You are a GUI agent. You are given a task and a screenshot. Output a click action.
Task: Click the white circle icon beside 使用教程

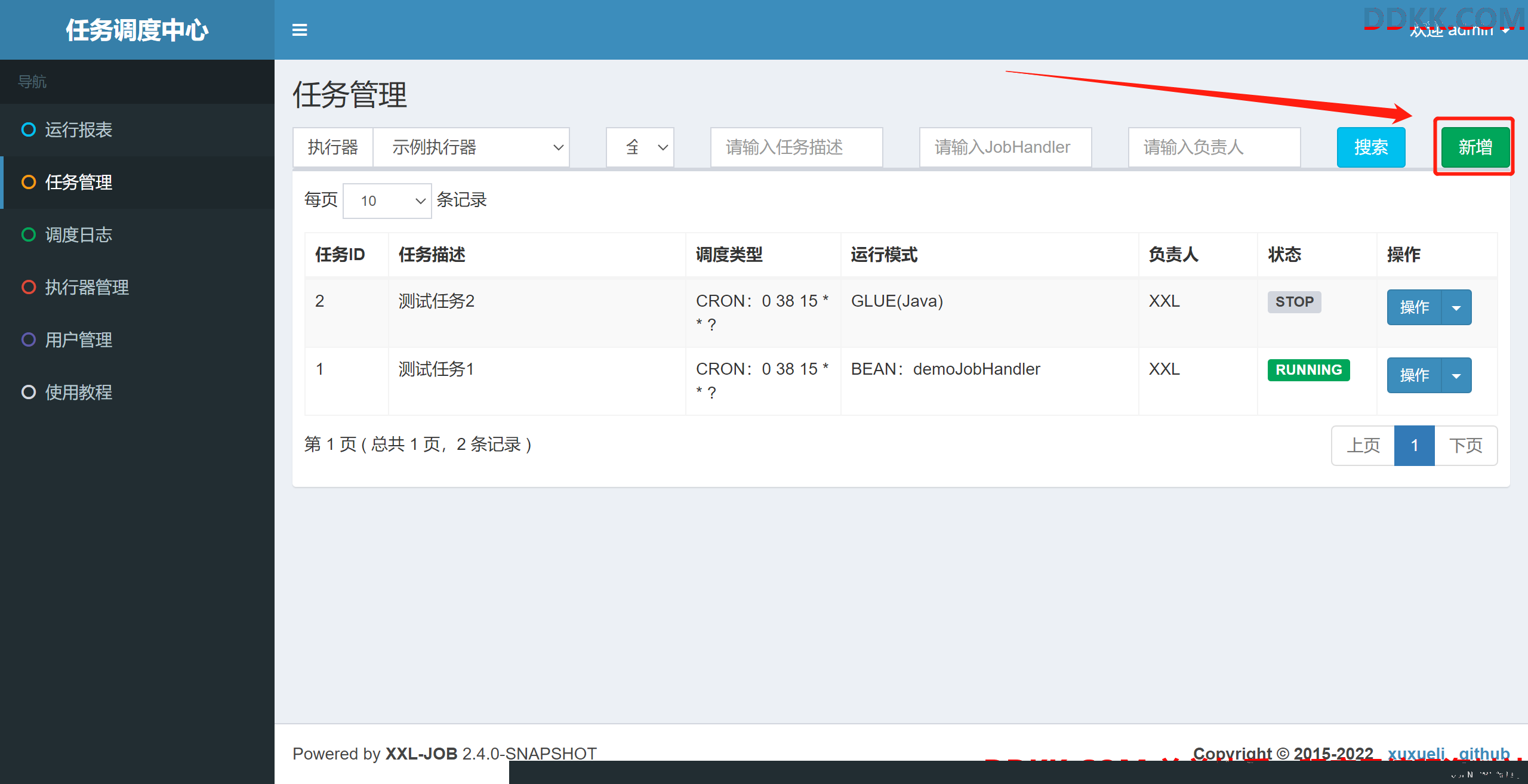[28, 392]
